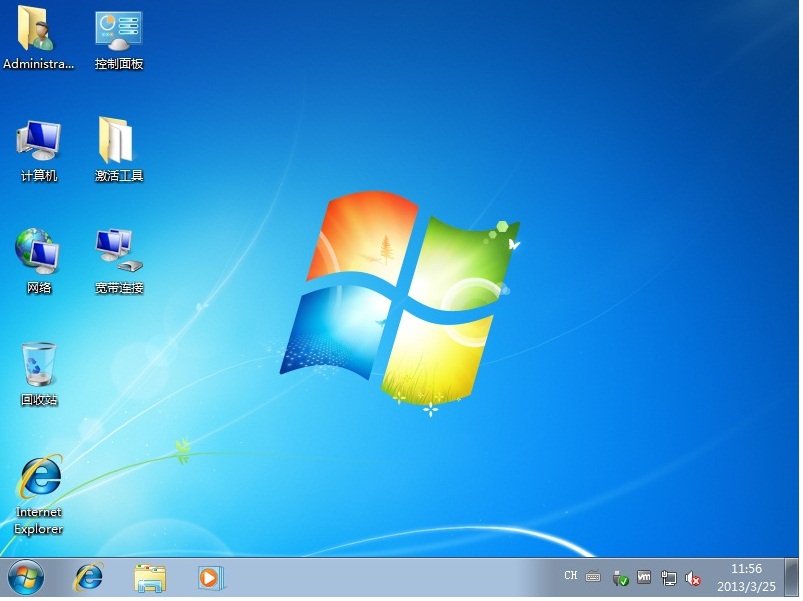Viewport: 803px width, 601px height.
Task: Click the 宽带连接 label text
Action: click(x=119, y=288)
